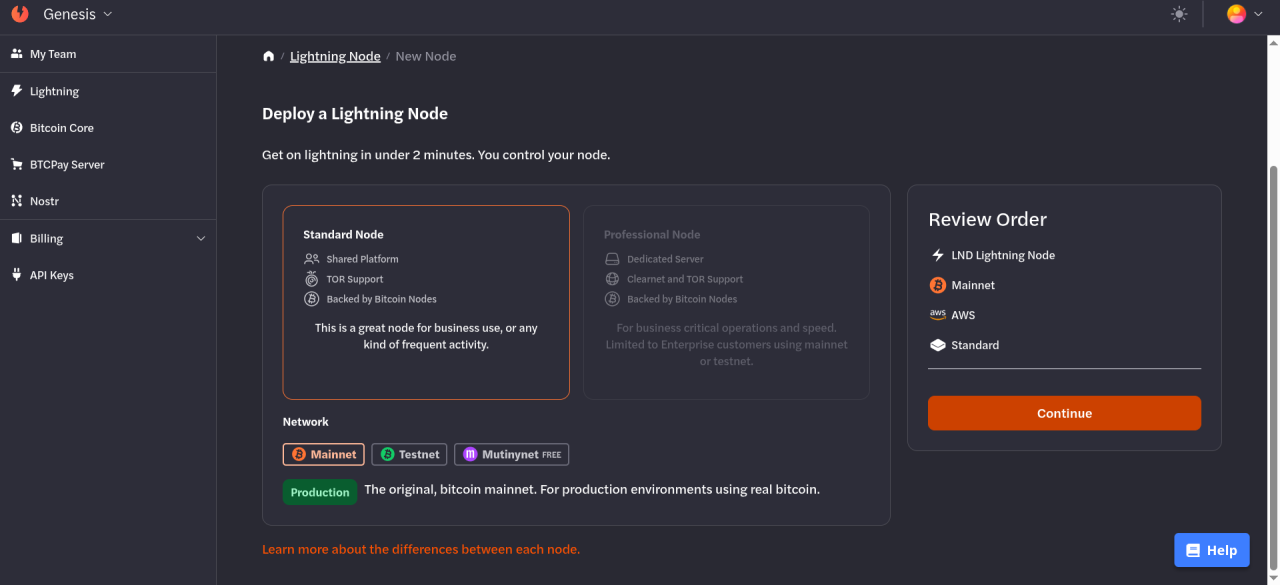The height and width of the screenshot is (585, 1280).
Task: Open My Team in the sidebar
Action: (108, 54)
